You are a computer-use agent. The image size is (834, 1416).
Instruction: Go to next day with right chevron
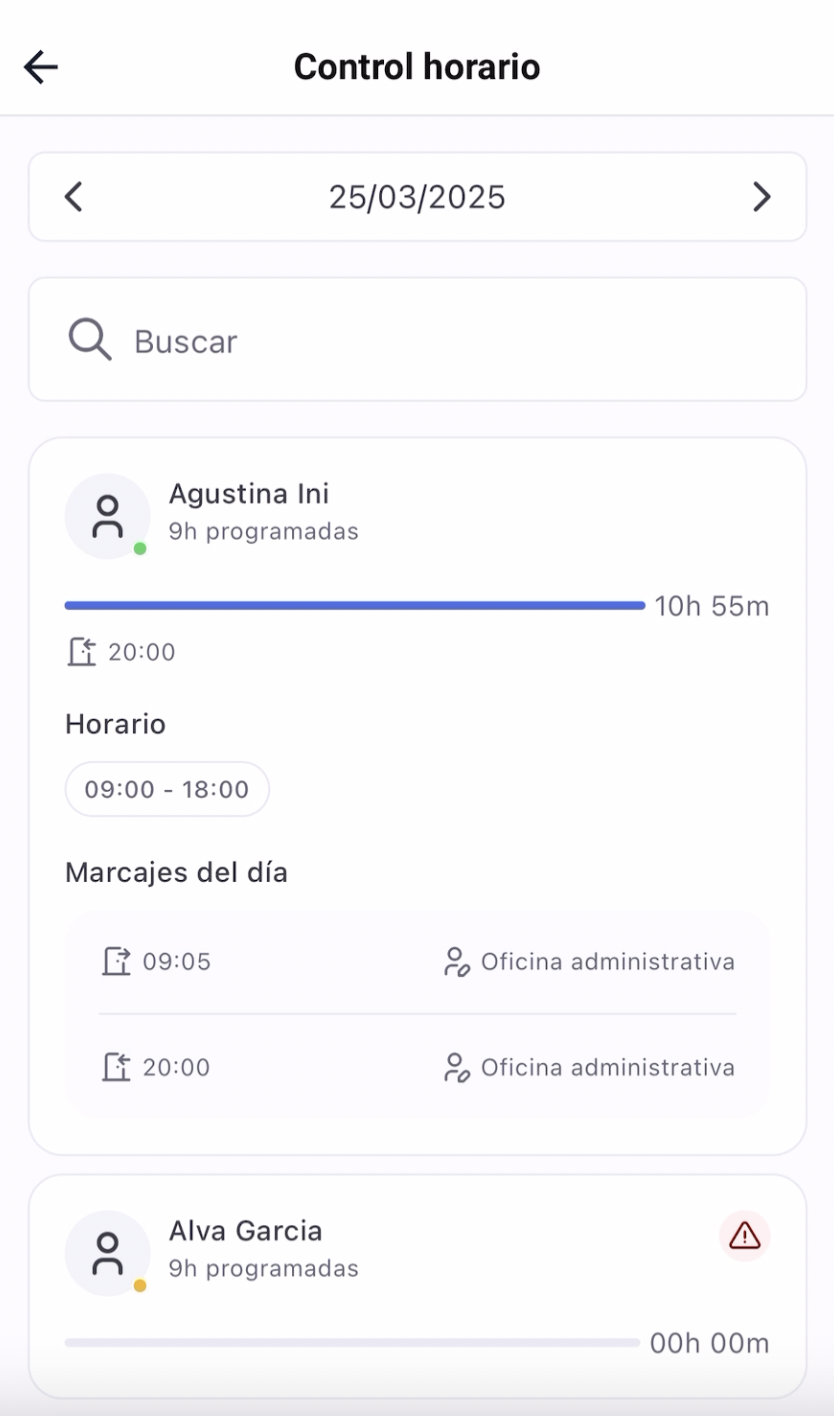[x=761, y=197]
